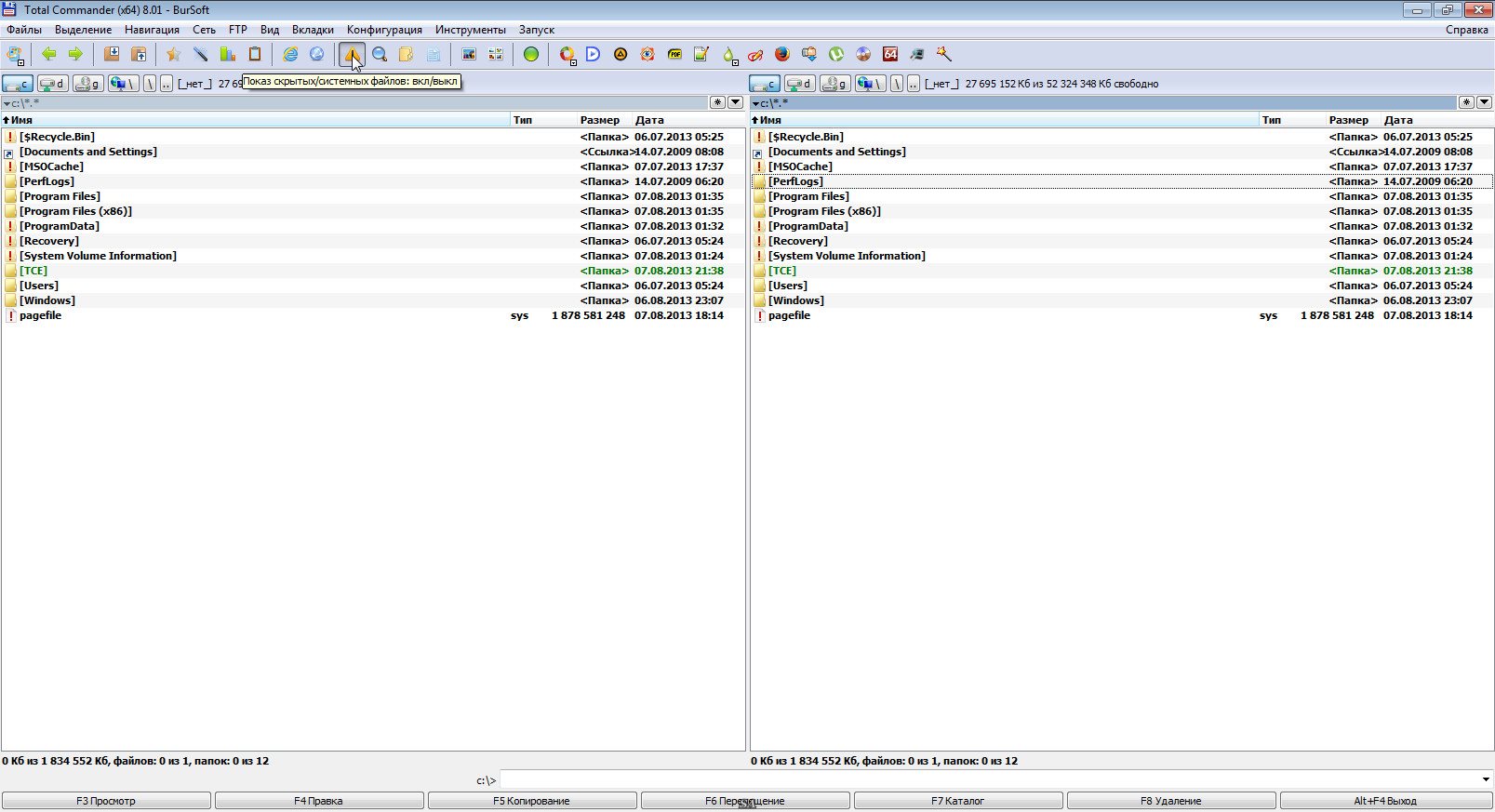Image resolution: width=1495 pixels, height=812 pixels.
Task: Click the yellow folders toolbar icon
Action: click(407, 54)
